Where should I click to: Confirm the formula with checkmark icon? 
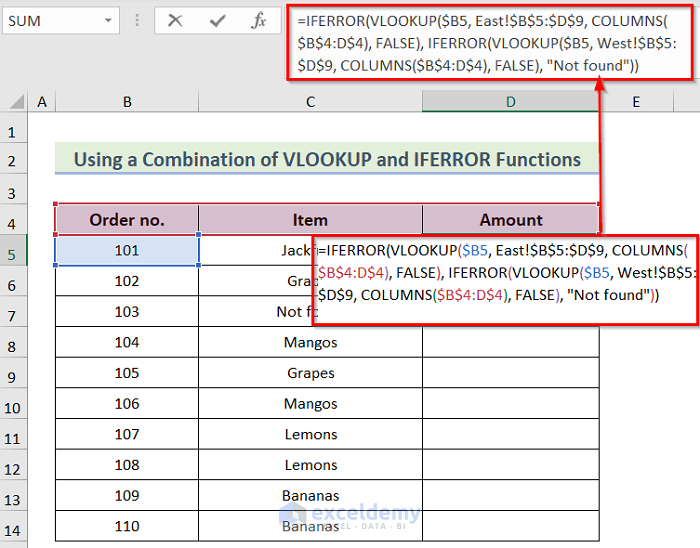[217, 21]
